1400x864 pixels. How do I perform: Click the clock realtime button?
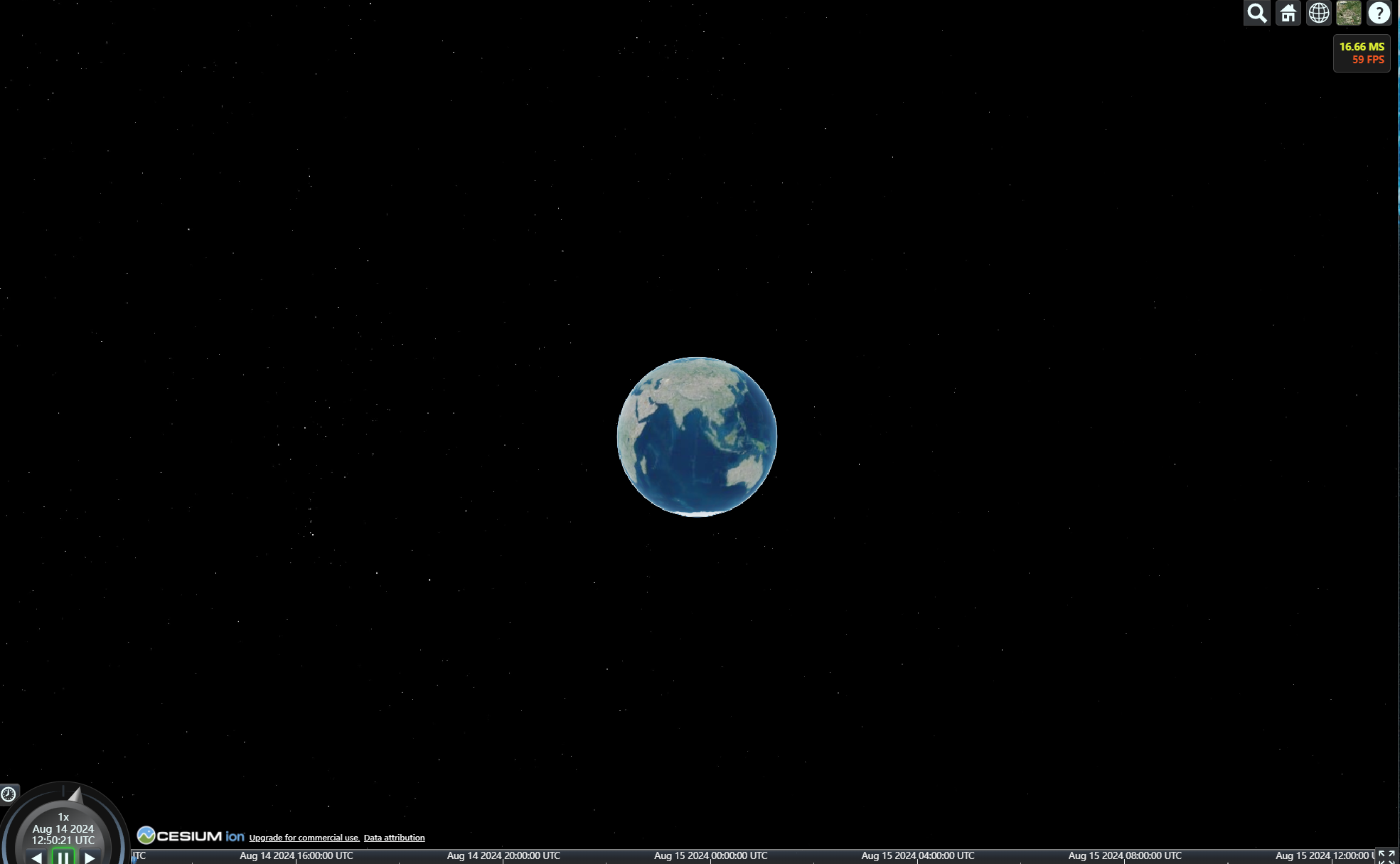click(9, 794)
